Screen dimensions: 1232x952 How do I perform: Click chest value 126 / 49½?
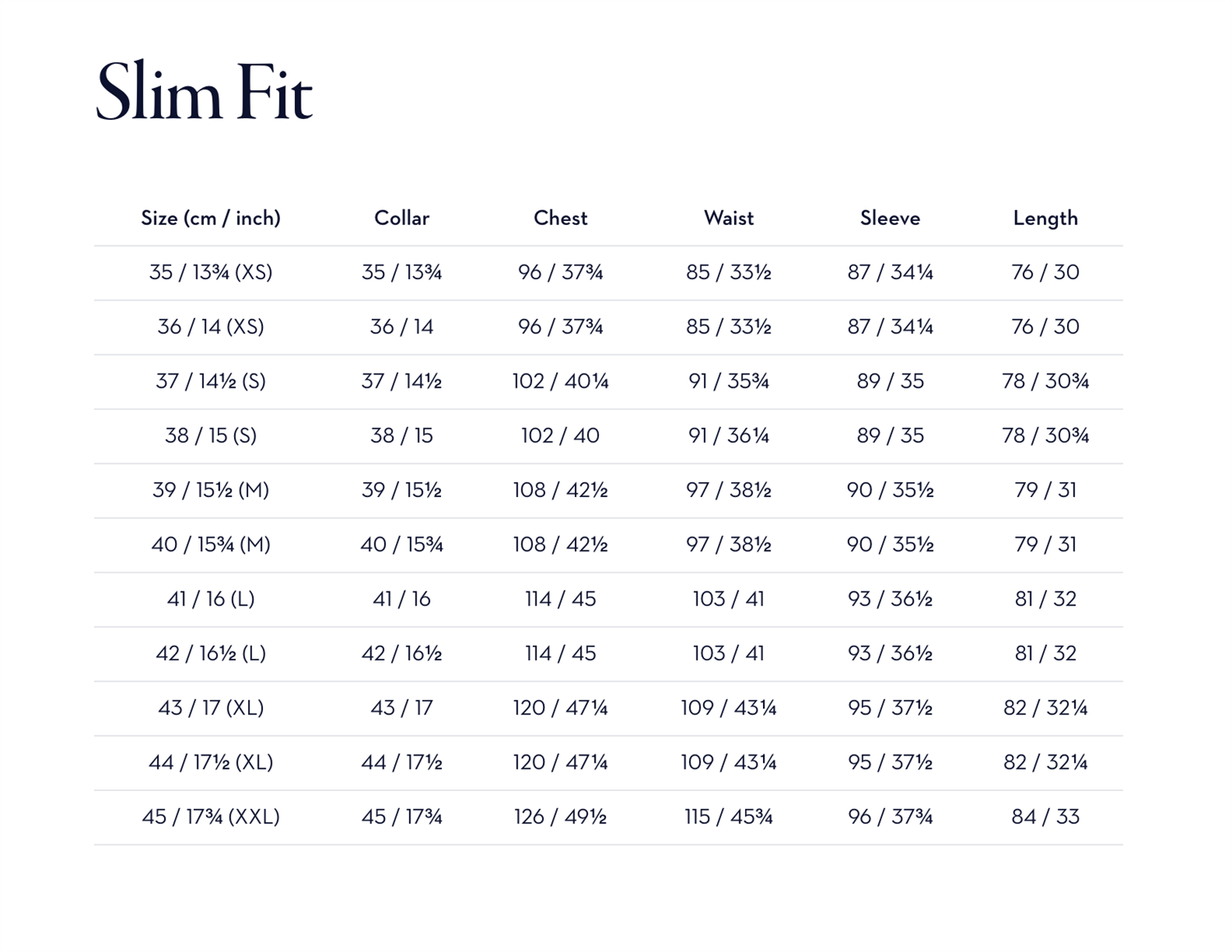coord(560,816)
